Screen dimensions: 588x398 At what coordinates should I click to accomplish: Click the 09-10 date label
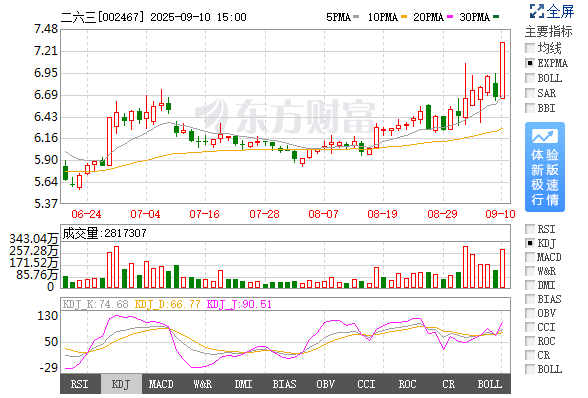pyautogui.click(x=501, y=214)
